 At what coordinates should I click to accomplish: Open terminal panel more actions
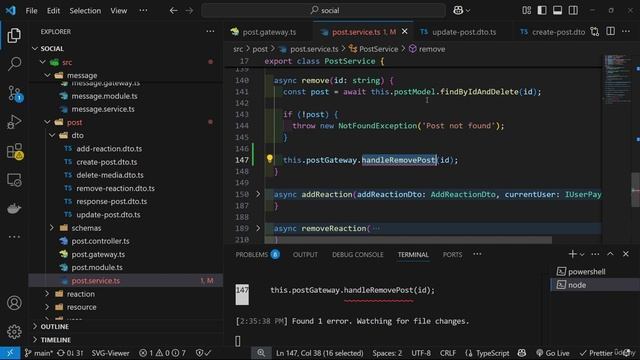tap(595, 254)
